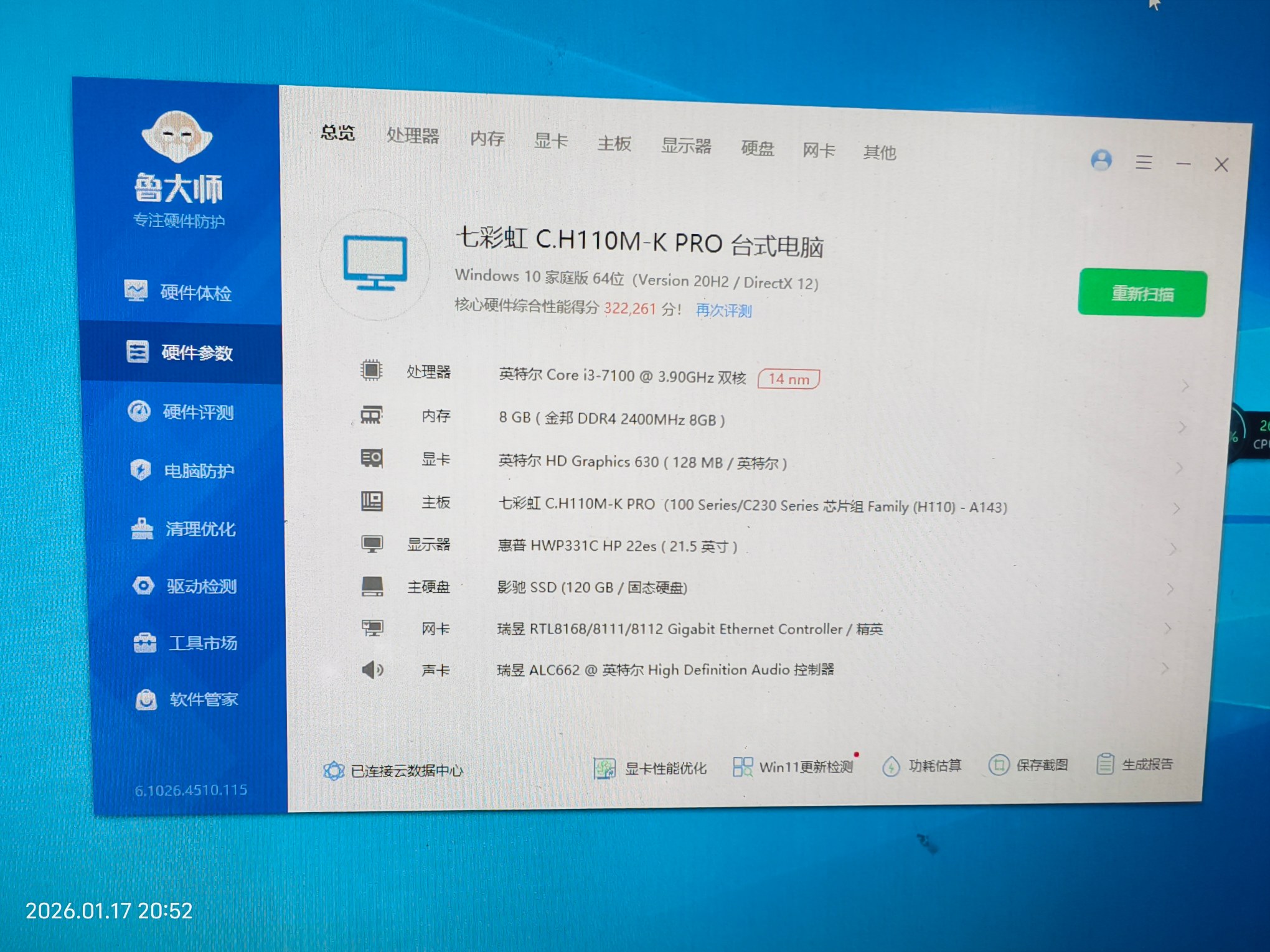This screenshot has width=1270, height=952.
Task: Launch 软件管家 software manager
Action: (x=202, y=699)
